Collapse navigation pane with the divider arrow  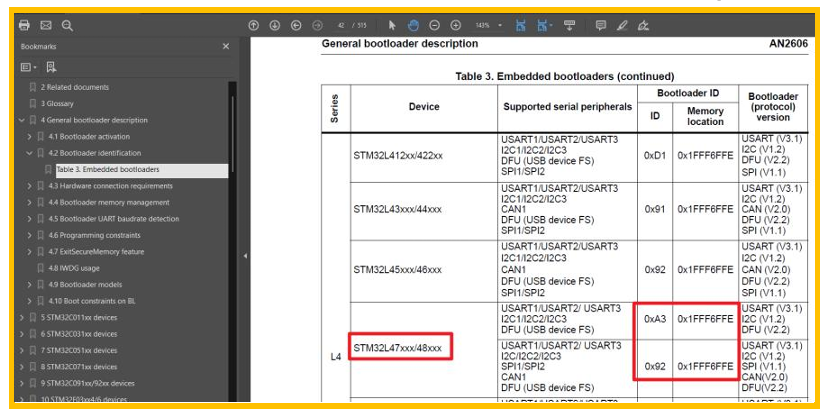point(245,256)
